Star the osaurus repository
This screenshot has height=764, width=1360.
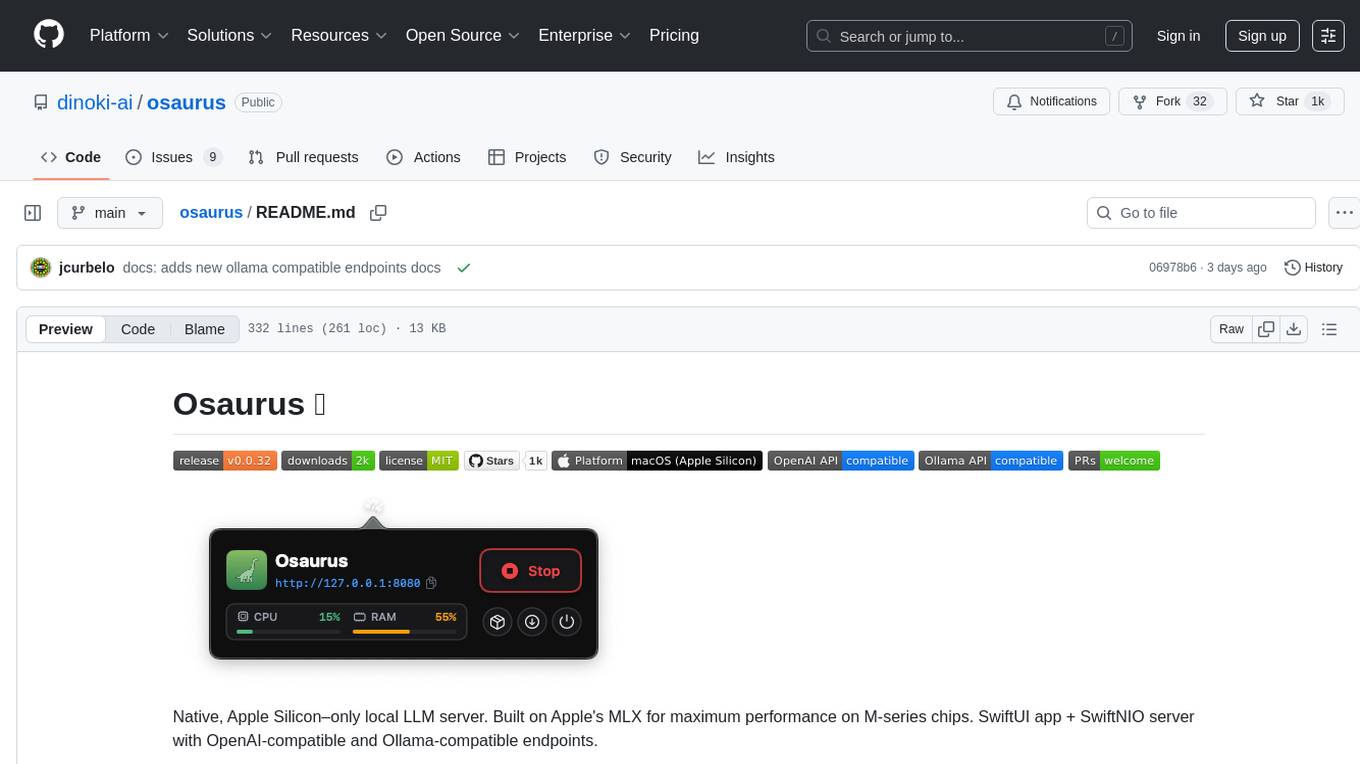1289,102
